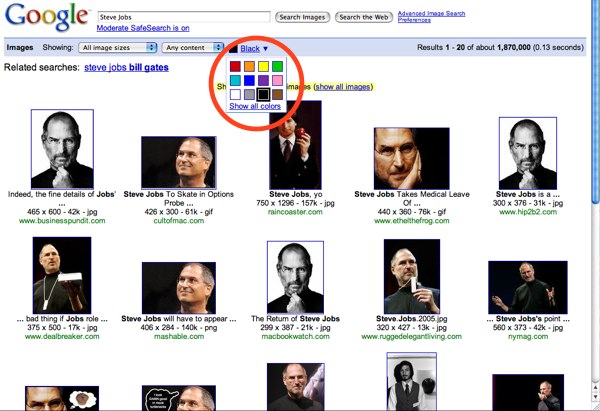600x411 pixels.
Task: Pick the red color swatch
Action: 235,67
